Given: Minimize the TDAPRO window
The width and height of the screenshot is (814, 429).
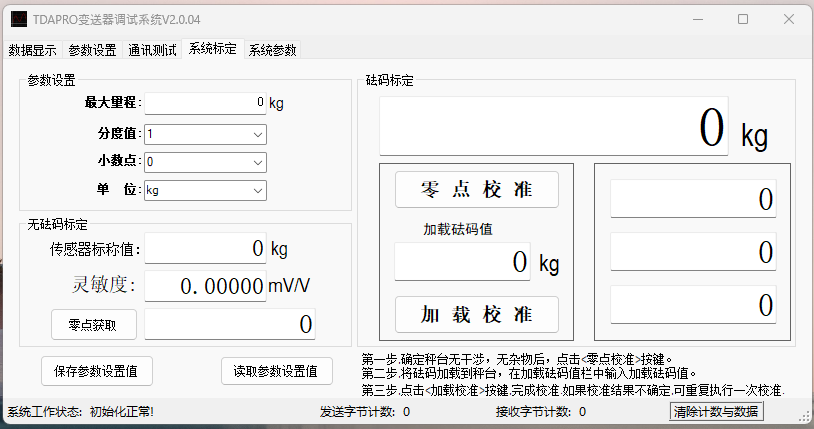Looking at the screenshot, I should tap(698, 20).
